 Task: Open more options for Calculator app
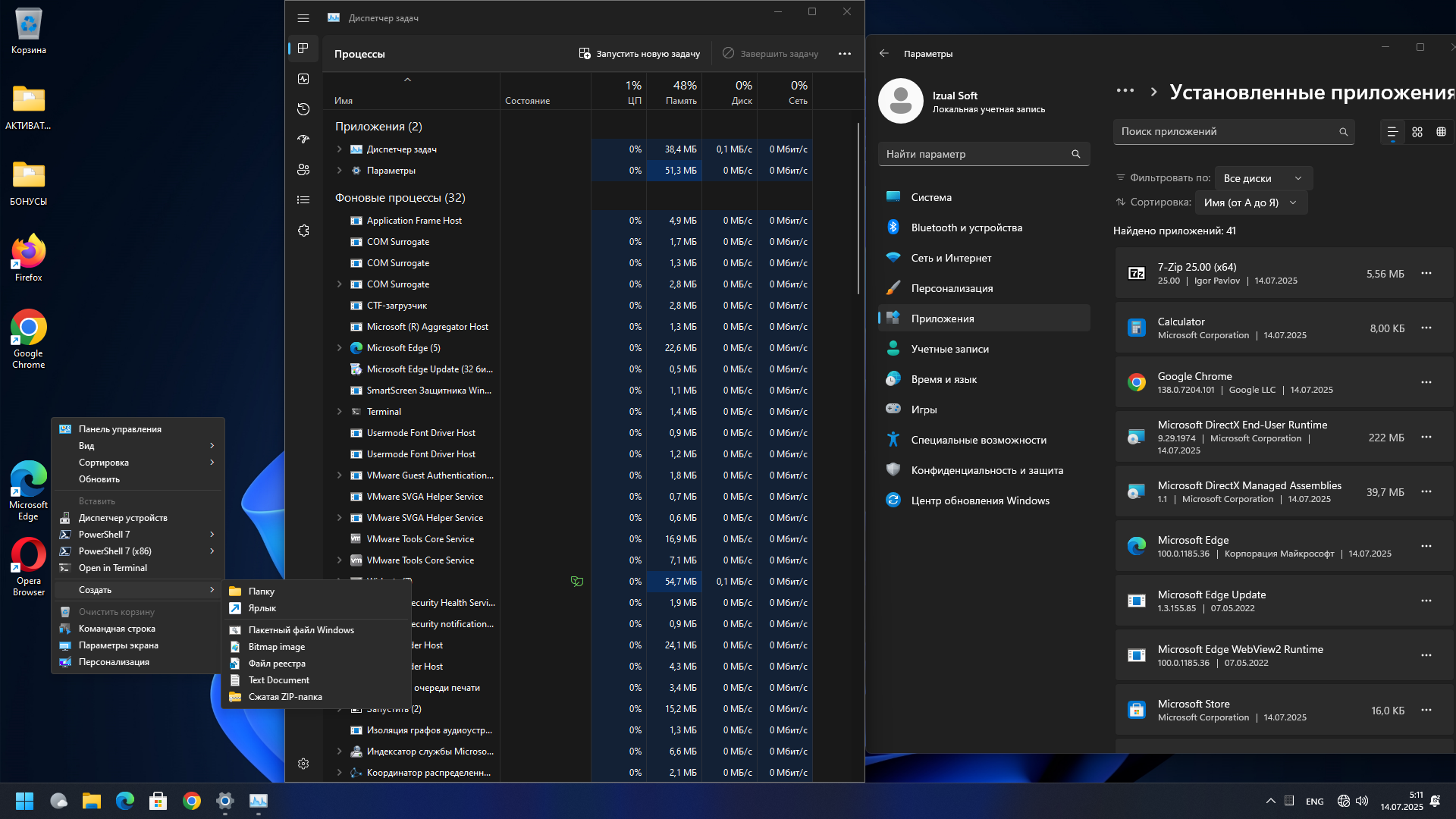(x=1426, y=328)
